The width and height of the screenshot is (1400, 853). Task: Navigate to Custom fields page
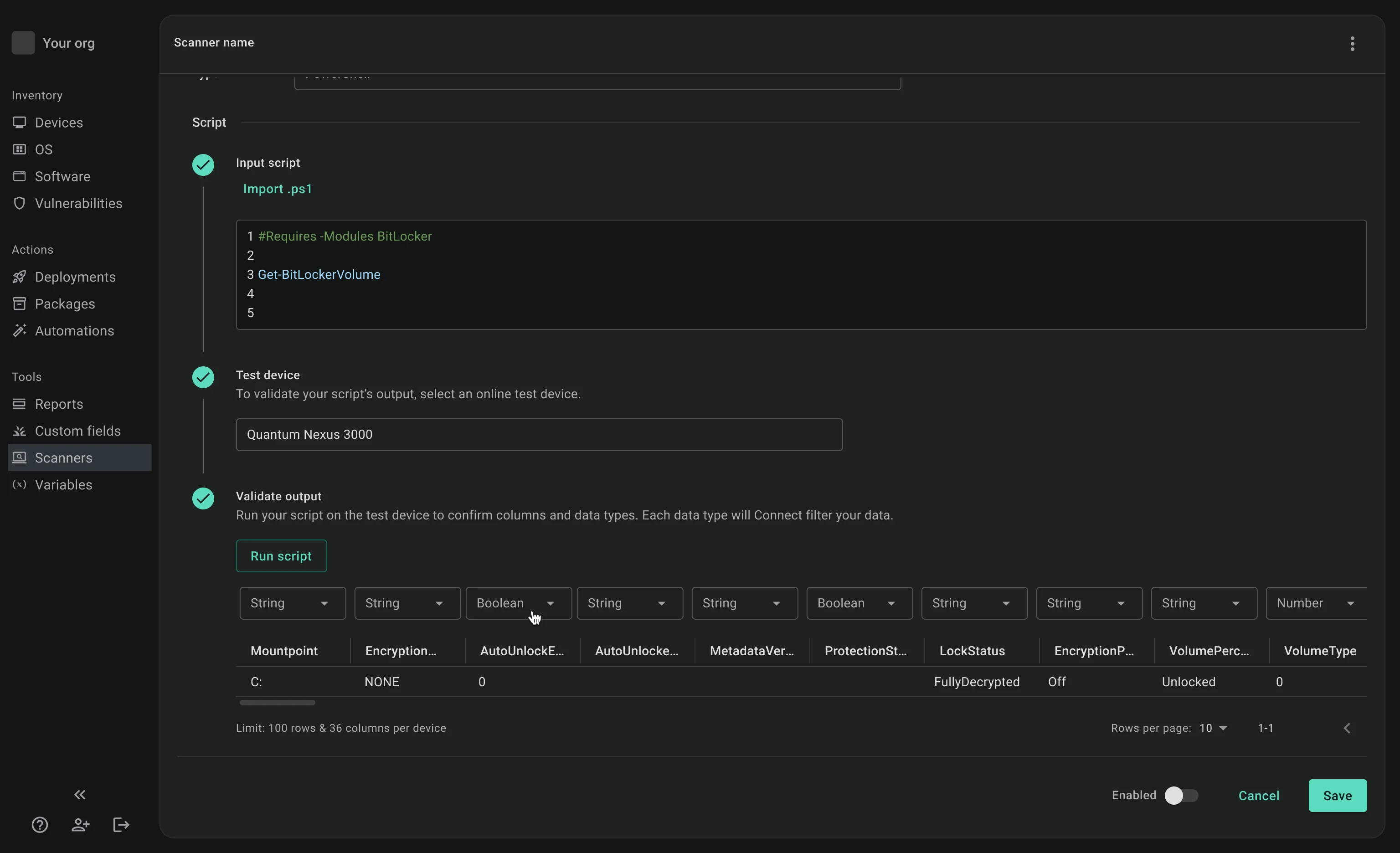tap(77, 431)
